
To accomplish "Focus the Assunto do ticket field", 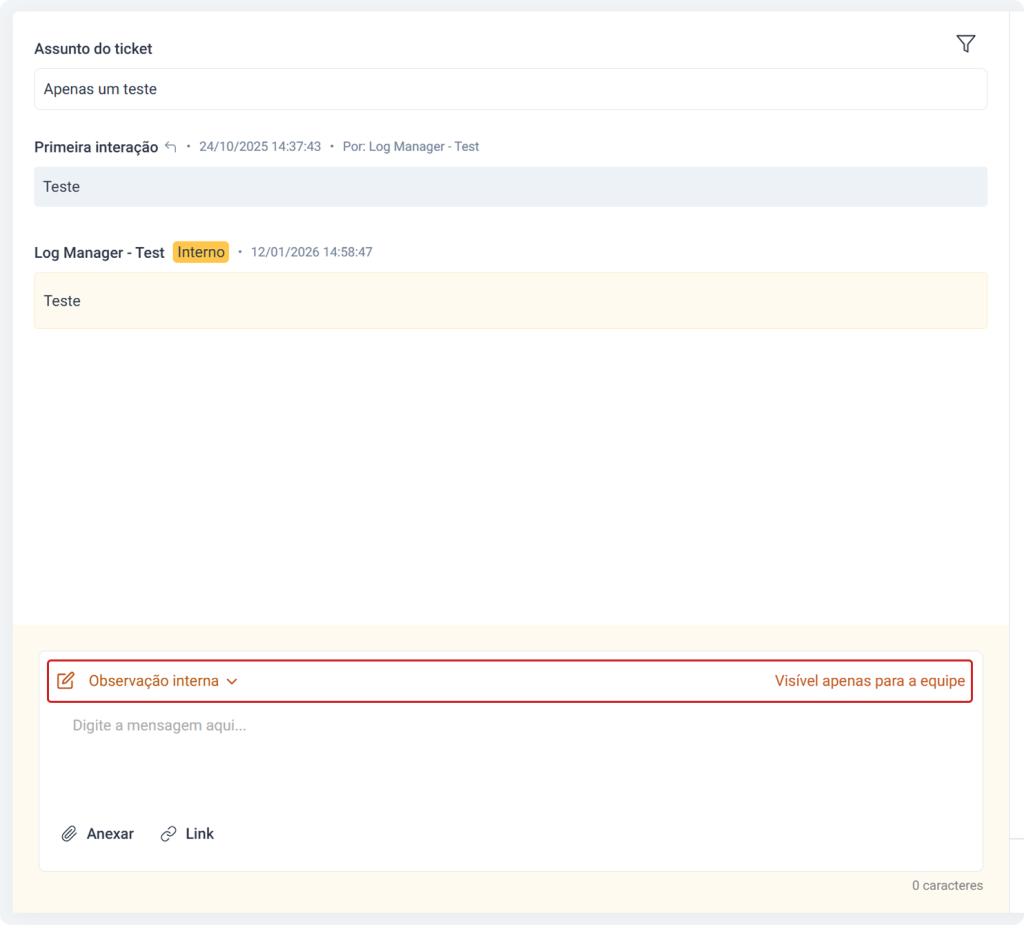I will 510,89.
